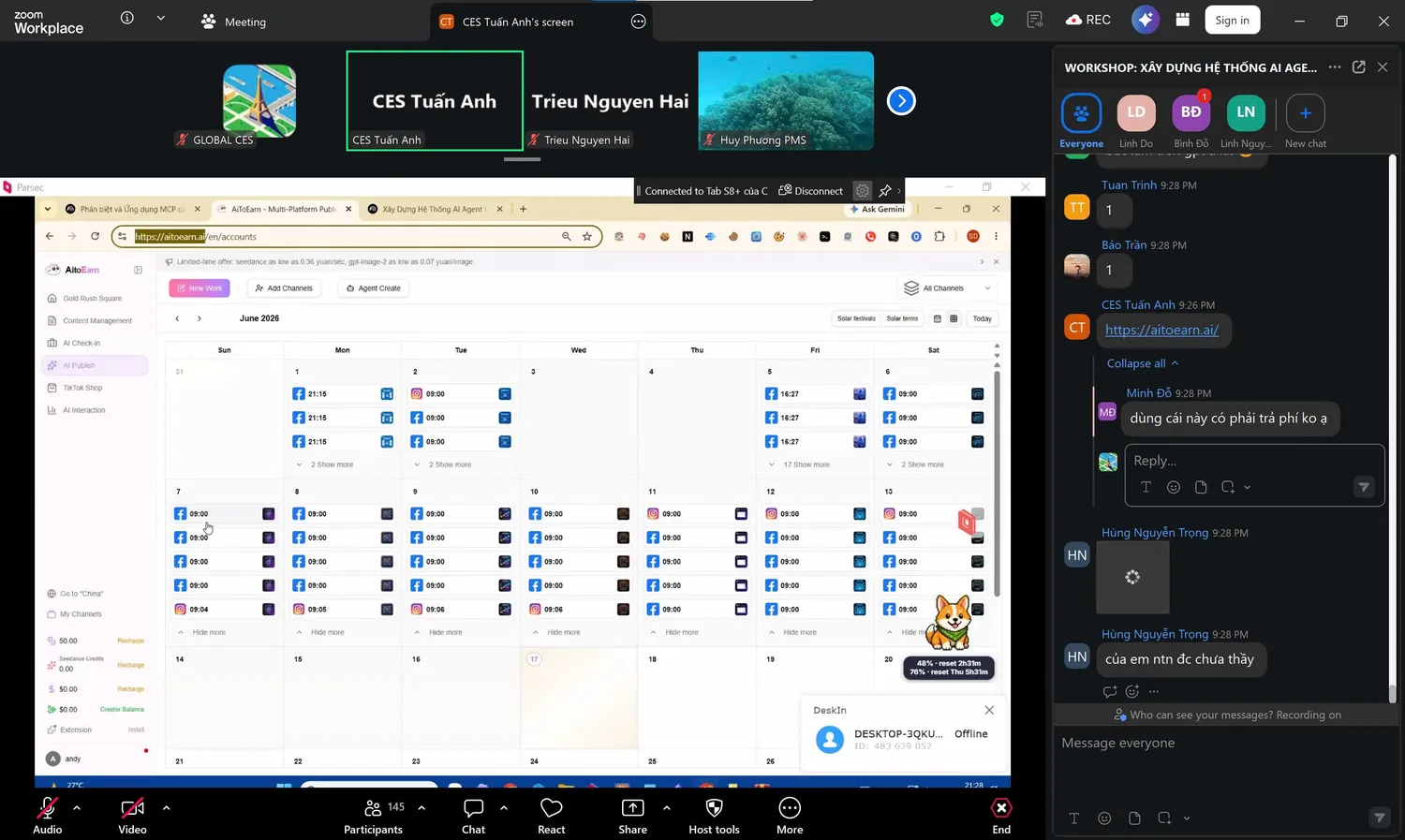1405x840 pixels.
Task: Bookmark the page with the star icon
Action: click(x=587, y=236)
